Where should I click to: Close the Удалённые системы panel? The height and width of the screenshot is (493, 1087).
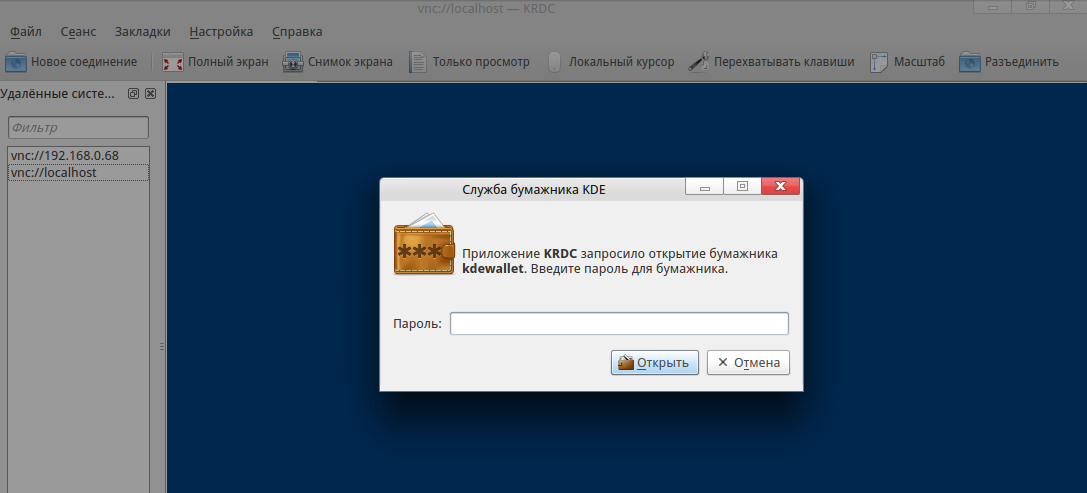(150, 94)
